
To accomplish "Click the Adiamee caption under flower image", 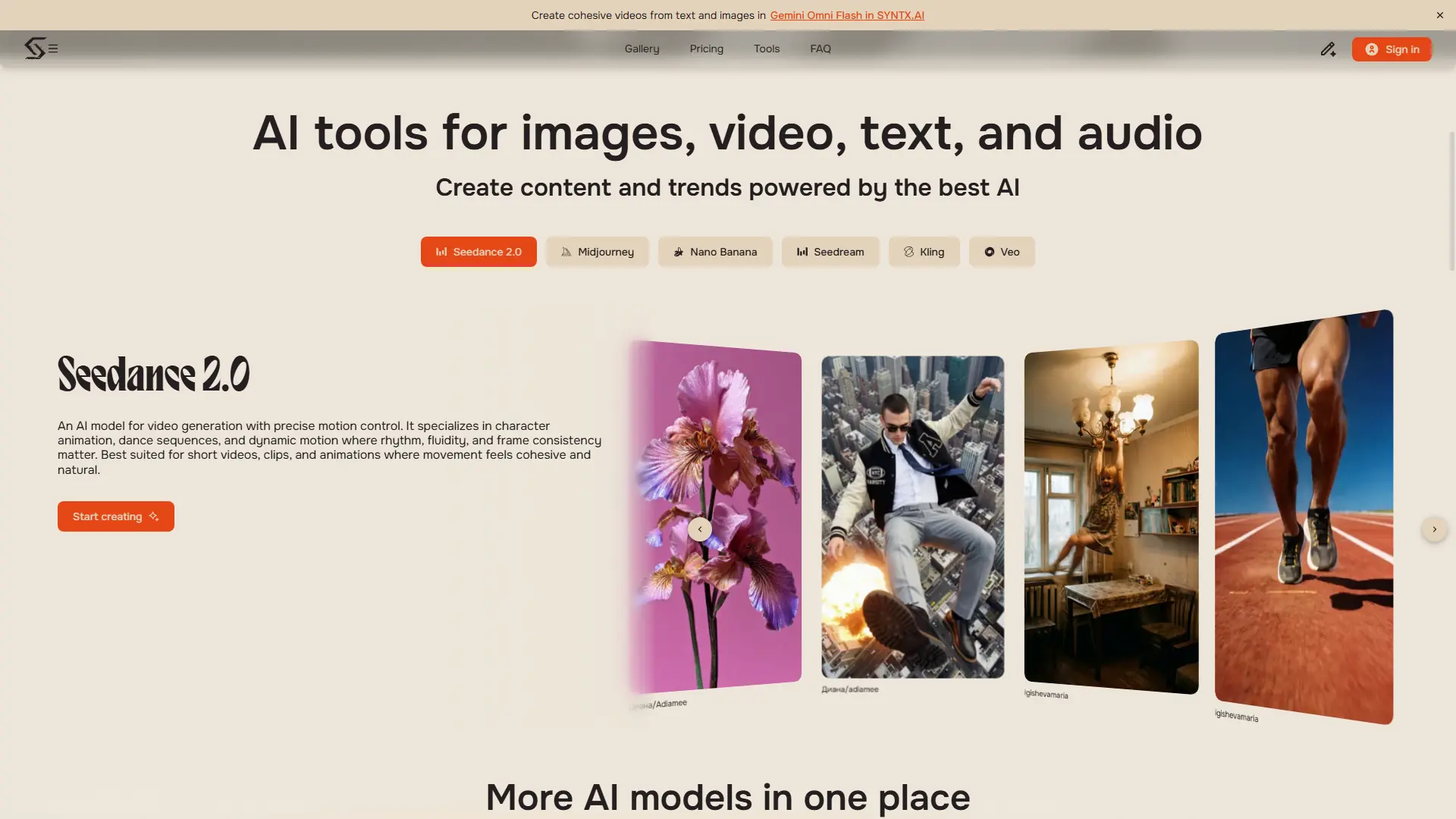I will pos(658,704).
